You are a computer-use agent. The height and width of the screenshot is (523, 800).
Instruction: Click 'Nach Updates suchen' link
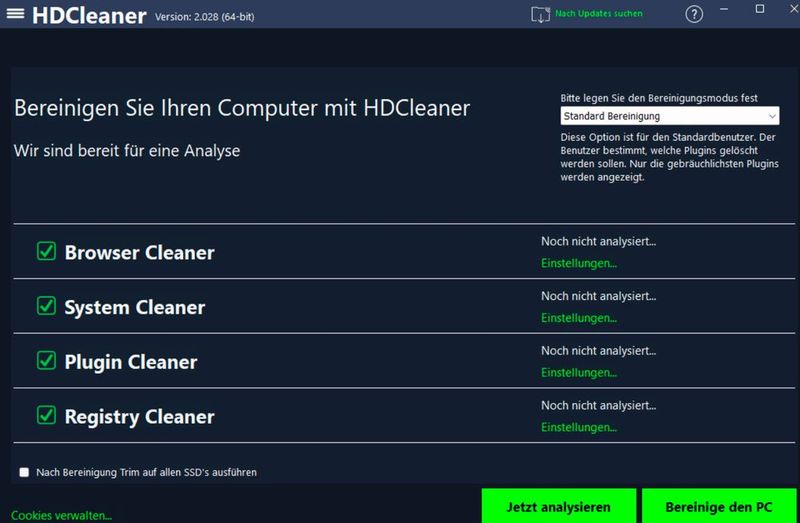tap(598, 14)
